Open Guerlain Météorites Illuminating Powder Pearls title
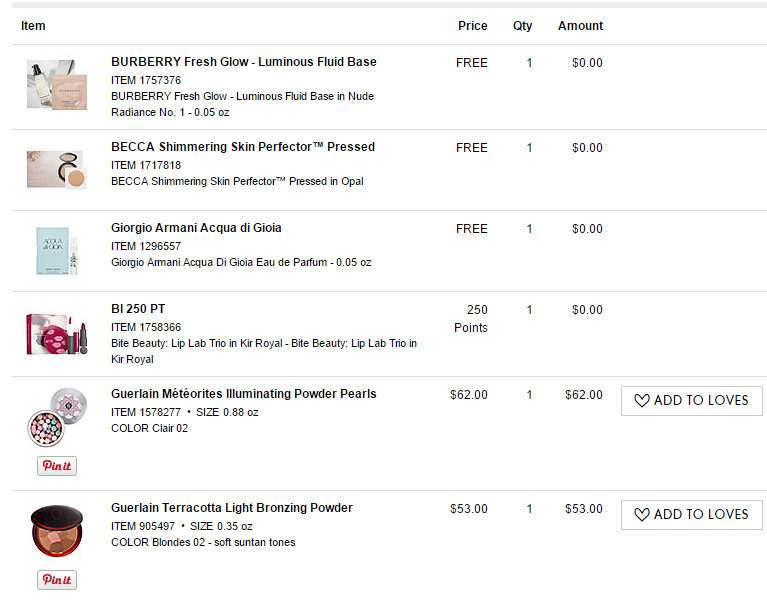This screenshot has height=611, width=767. [x=244, y=394]
